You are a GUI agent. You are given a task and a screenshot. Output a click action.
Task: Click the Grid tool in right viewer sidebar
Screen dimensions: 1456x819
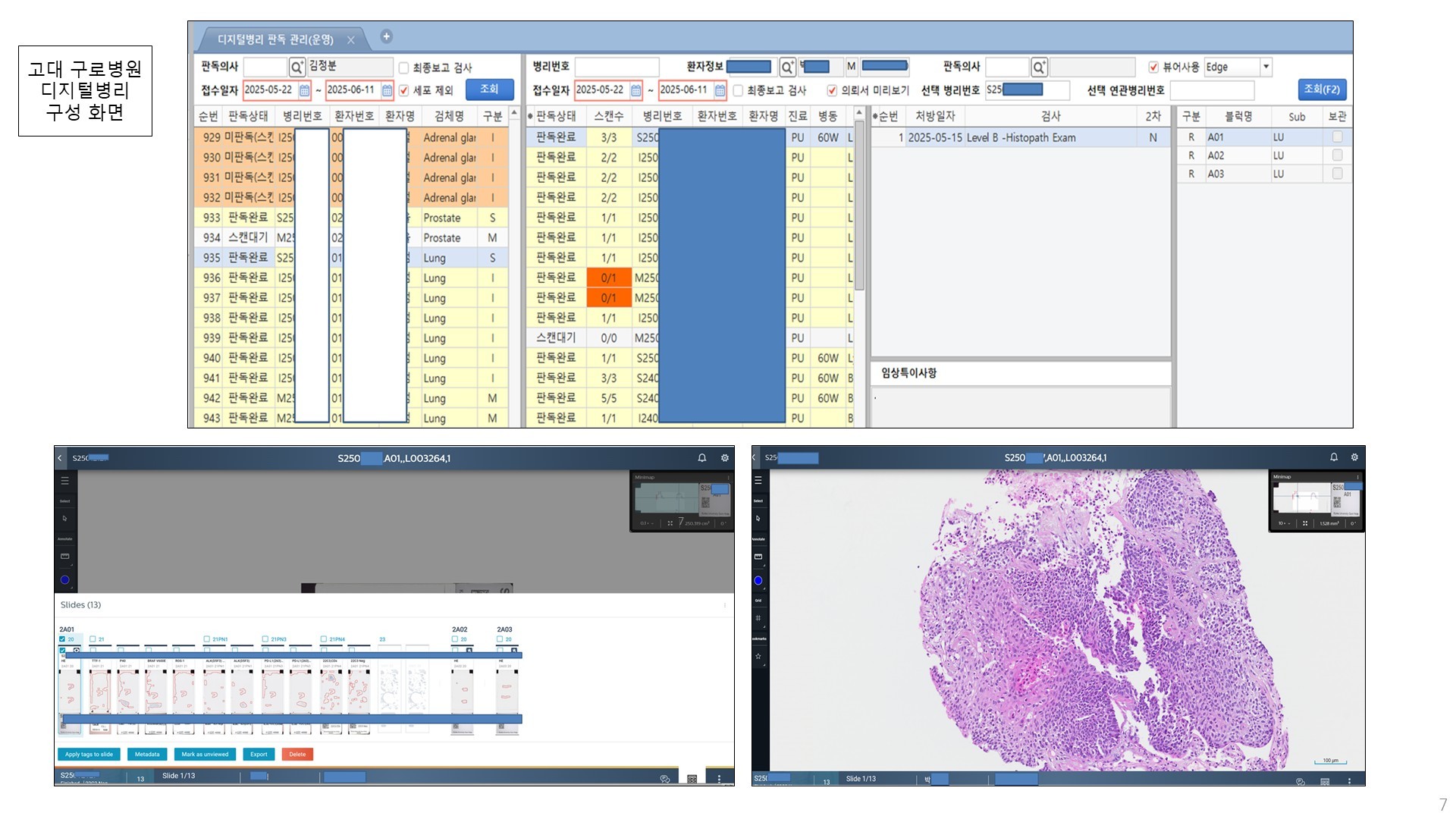pyautogui.click(x=758, y=618)
